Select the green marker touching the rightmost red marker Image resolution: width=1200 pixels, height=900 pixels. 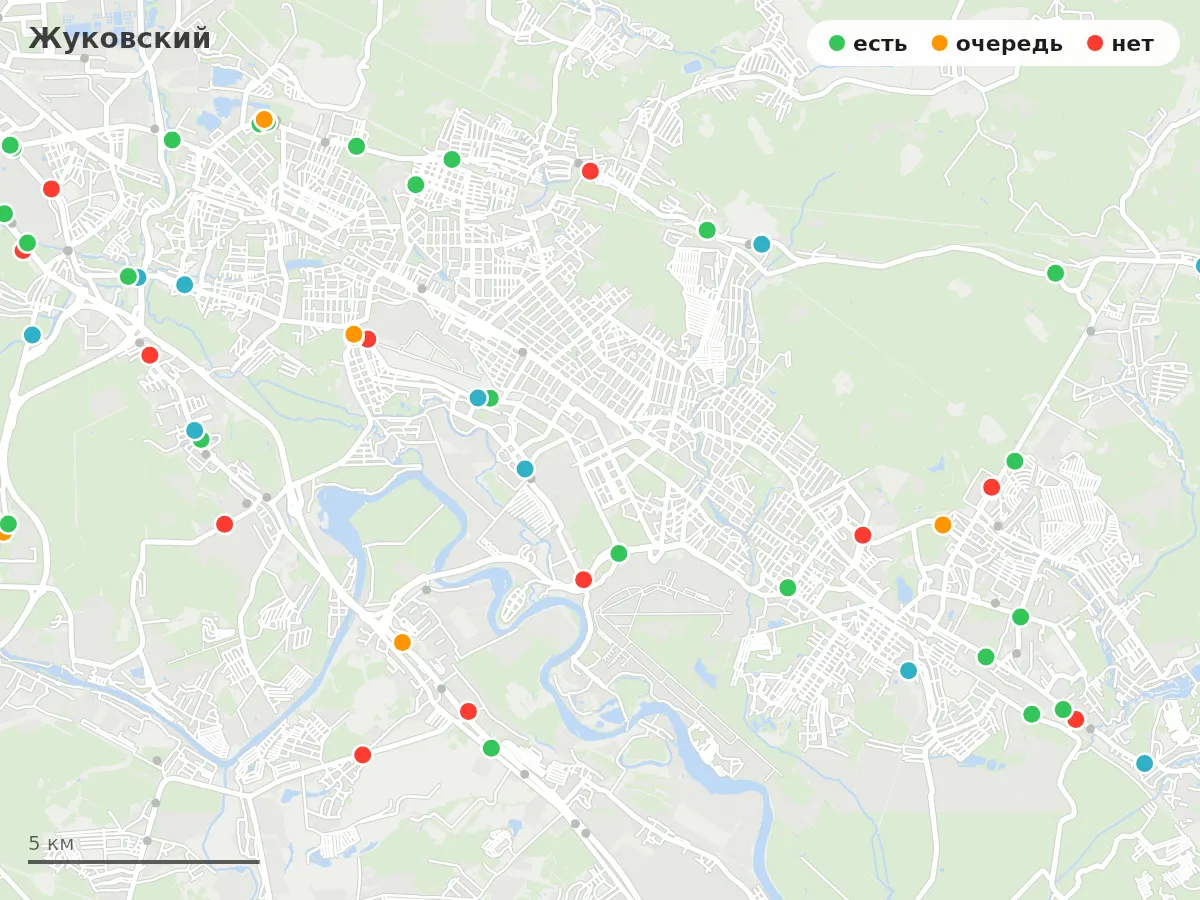click(1063, 709)
